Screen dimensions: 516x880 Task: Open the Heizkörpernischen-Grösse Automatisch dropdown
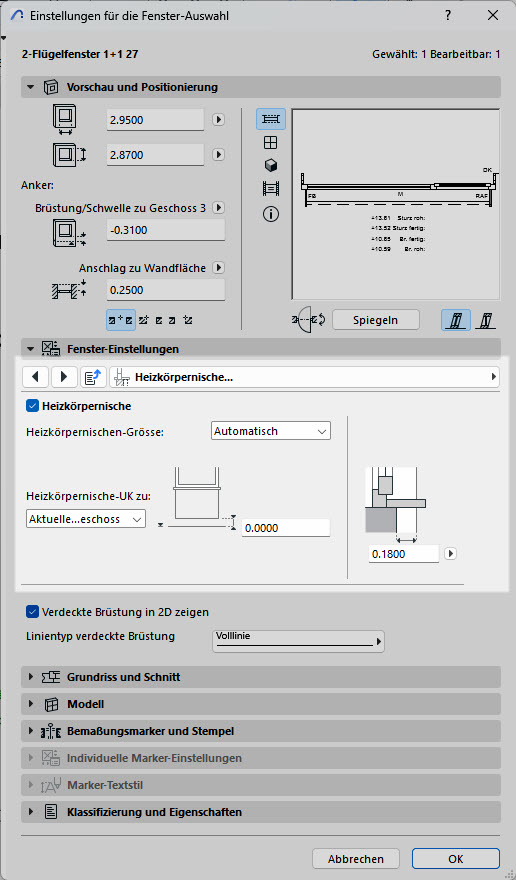point(272,431)
